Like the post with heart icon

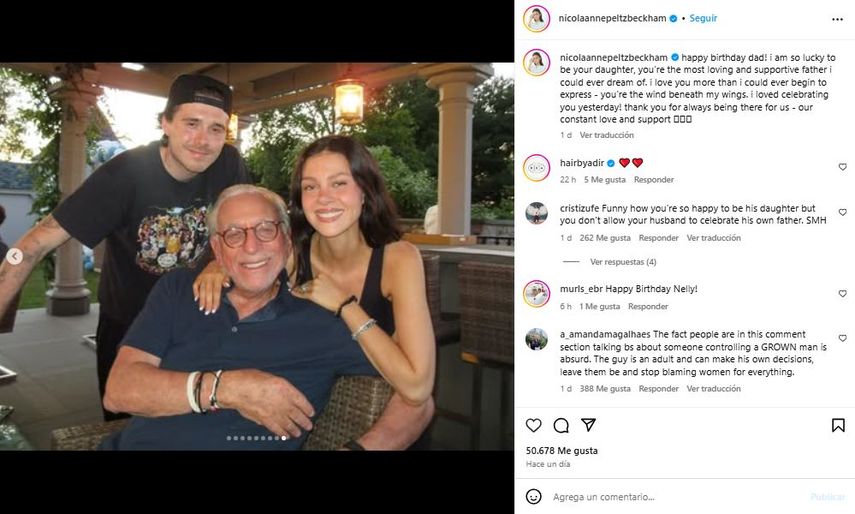[x=533, y=425]
